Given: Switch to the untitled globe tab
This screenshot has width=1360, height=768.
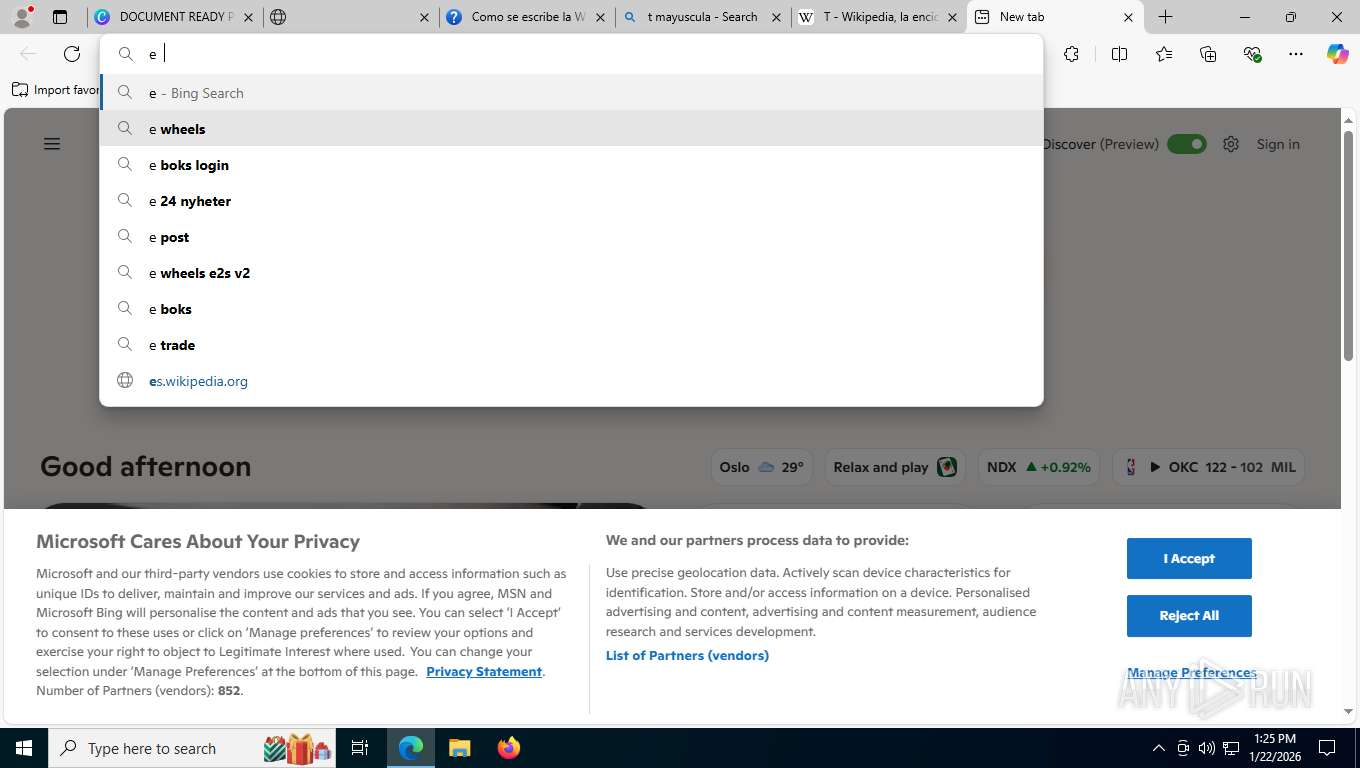Looking at the screenshot, I should click(x=352, y=17).
